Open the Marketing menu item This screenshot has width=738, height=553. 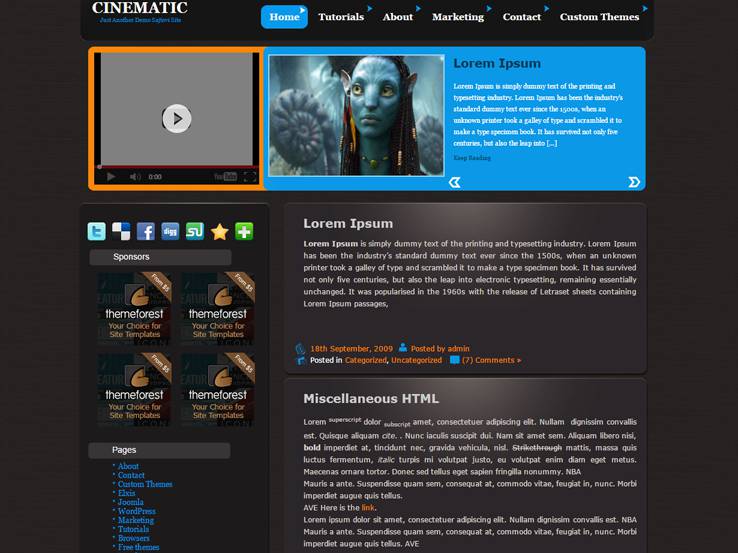458,17
